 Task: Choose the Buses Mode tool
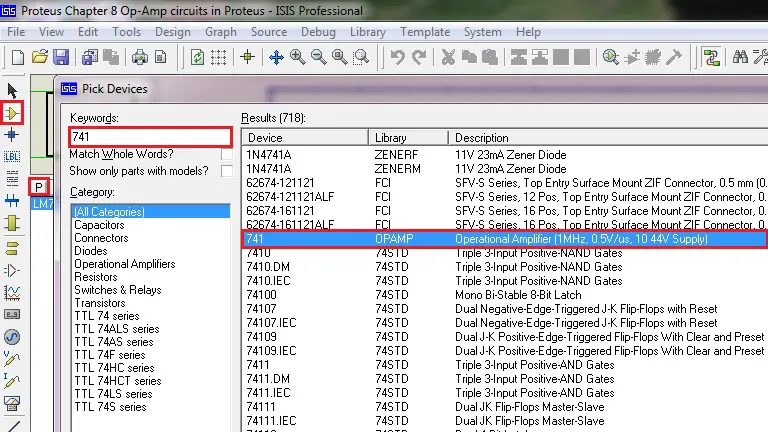(x=12, y=200)
